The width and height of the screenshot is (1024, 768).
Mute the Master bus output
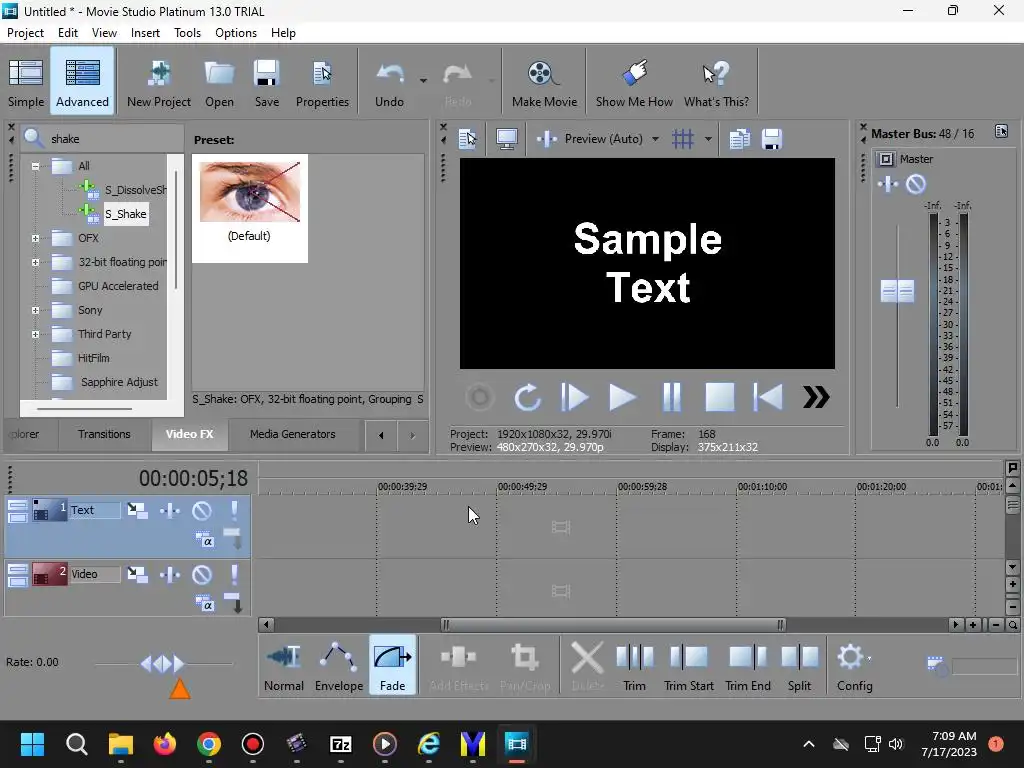point(916,184)
